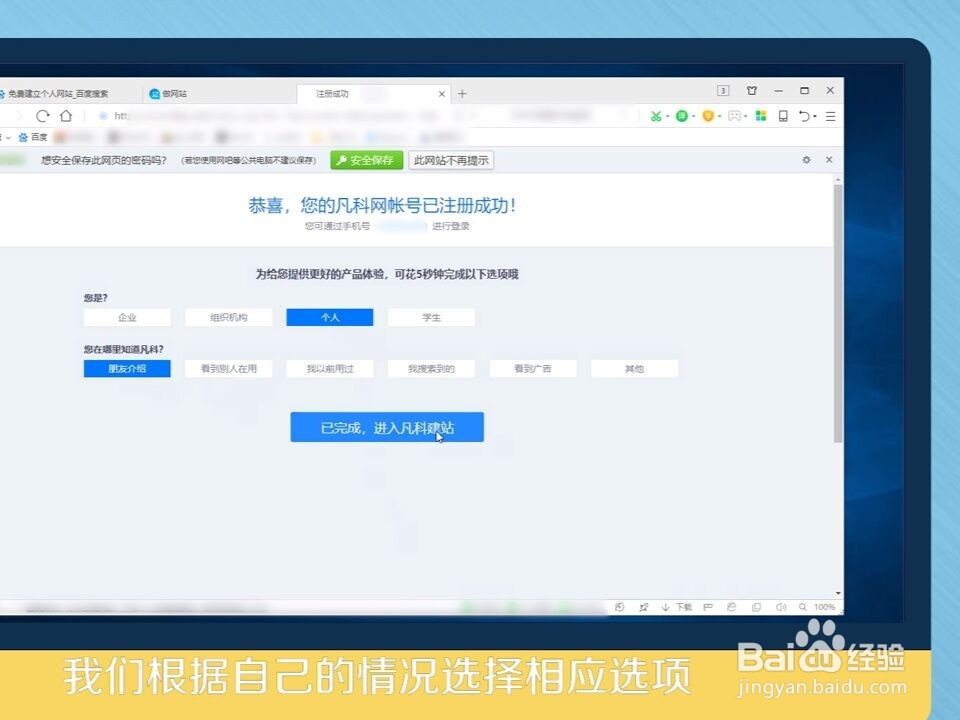Open the gamepad games icon

(x=734, y=116)
